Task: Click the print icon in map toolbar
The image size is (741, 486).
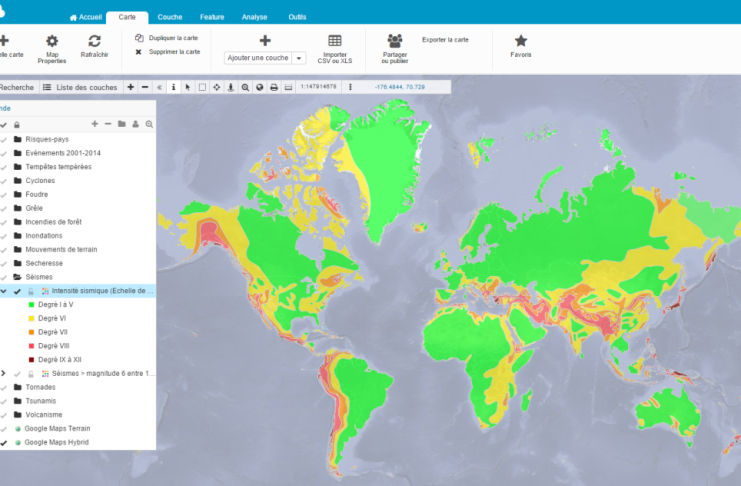Action: point(274,88)
